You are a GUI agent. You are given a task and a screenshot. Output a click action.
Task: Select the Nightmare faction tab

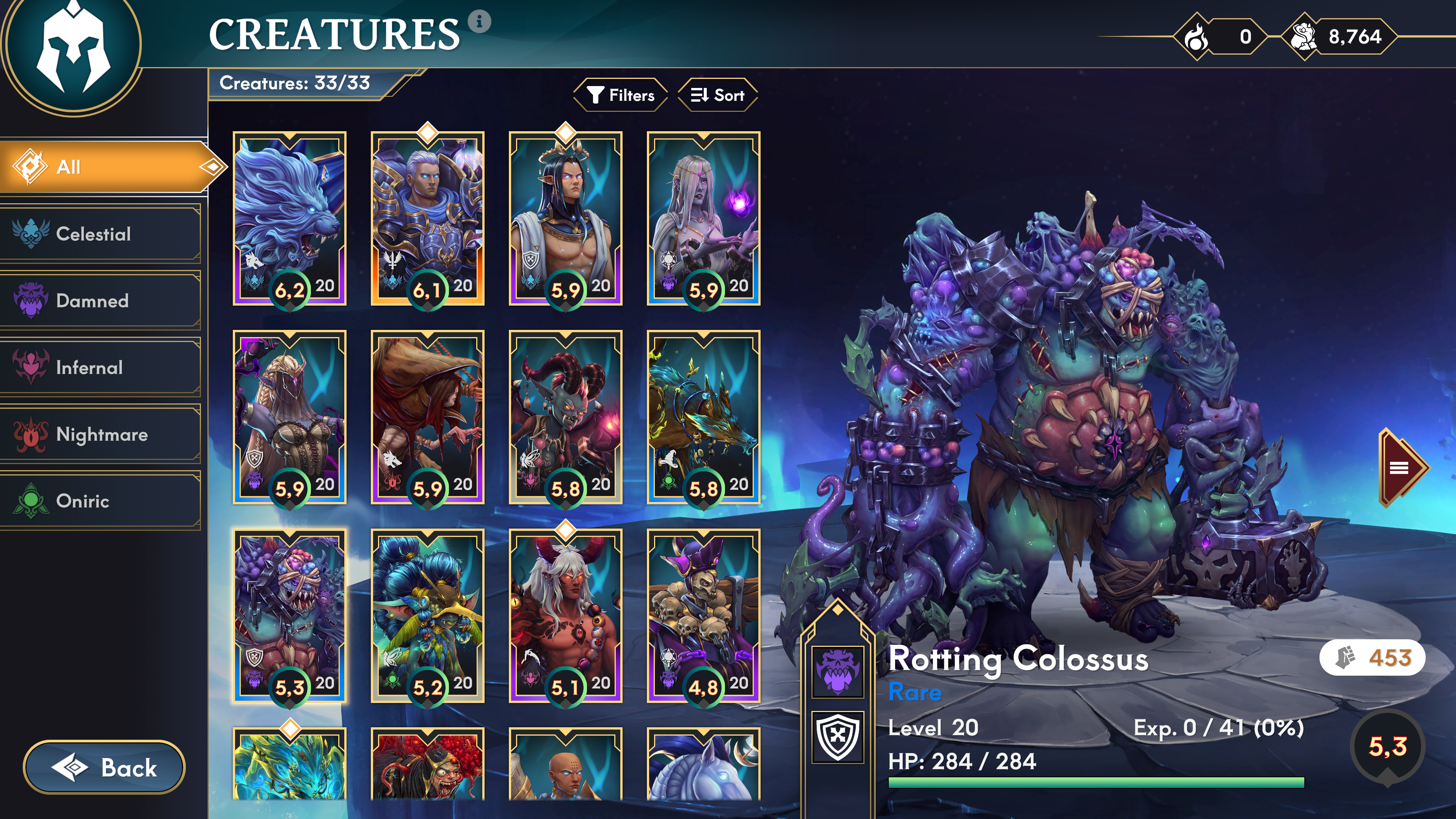point(100,435)
